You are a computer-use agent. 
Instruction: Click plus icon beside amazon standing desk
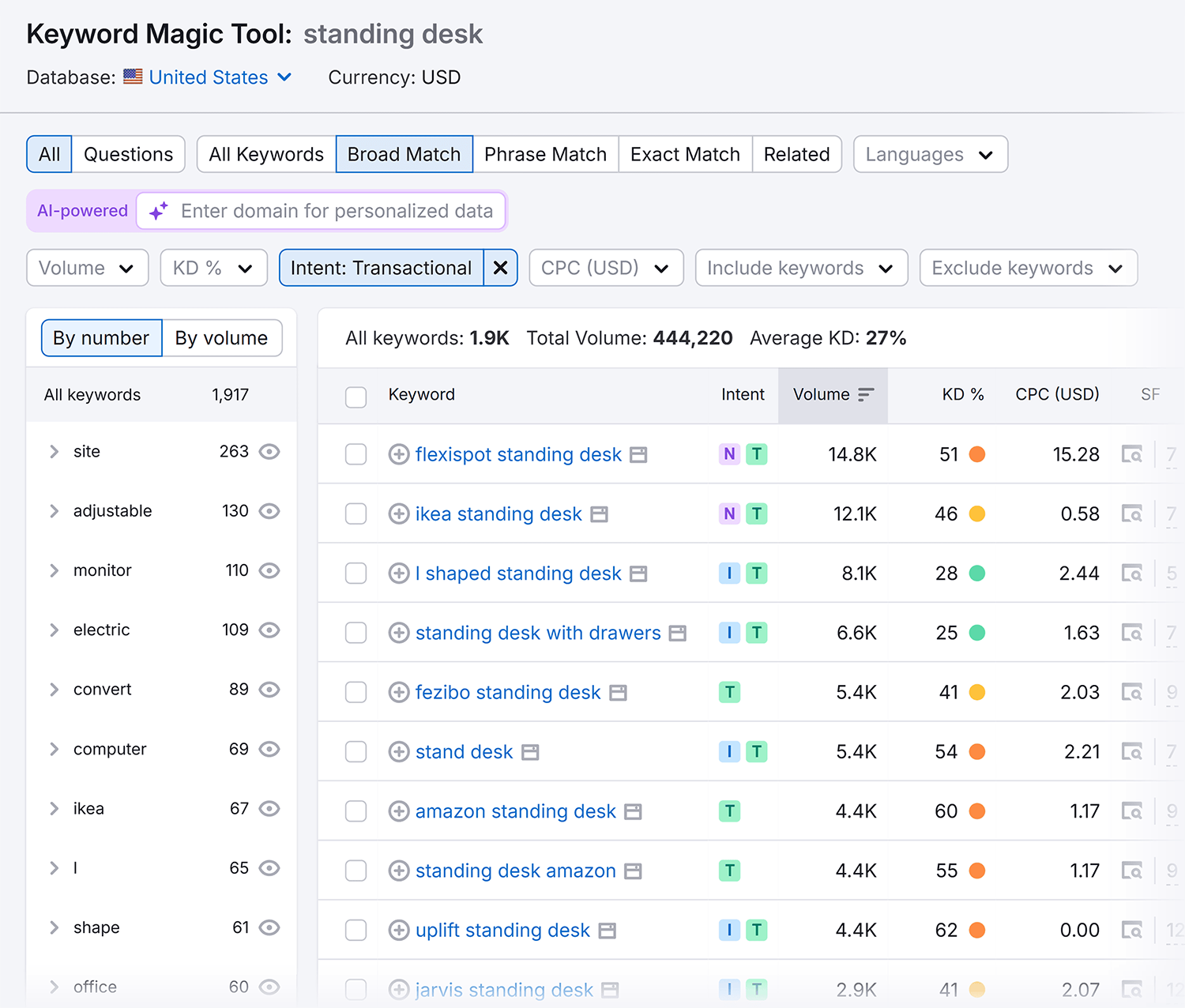(x=399, y=811)
